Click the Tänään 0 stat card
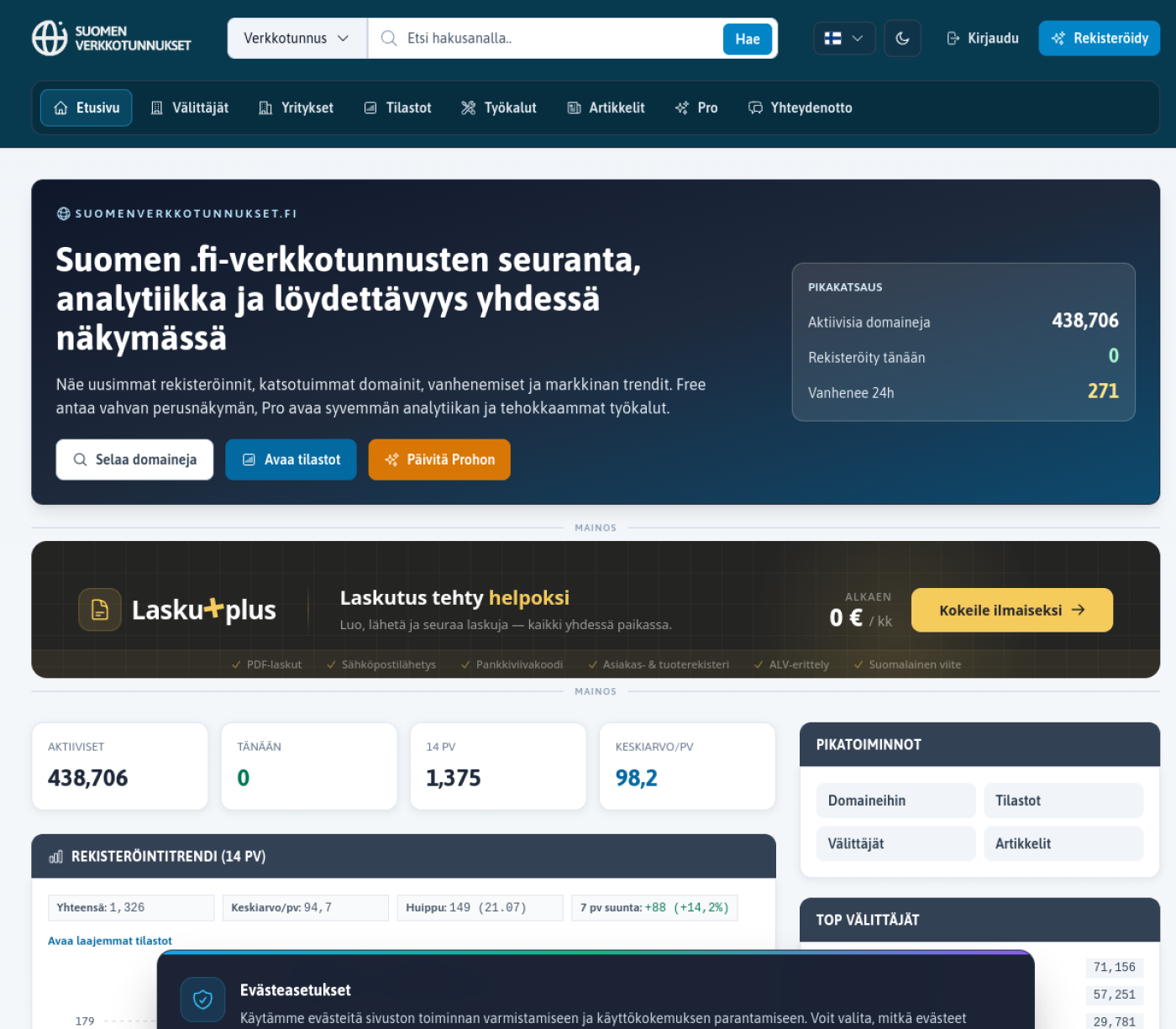This screenshot has width=1176, height=1029. tap(309, 766)
